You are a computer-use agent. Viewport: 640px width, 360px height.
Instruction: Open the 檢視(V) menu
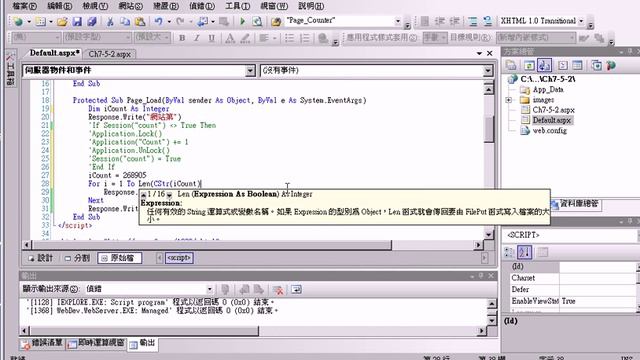(95, 6)
